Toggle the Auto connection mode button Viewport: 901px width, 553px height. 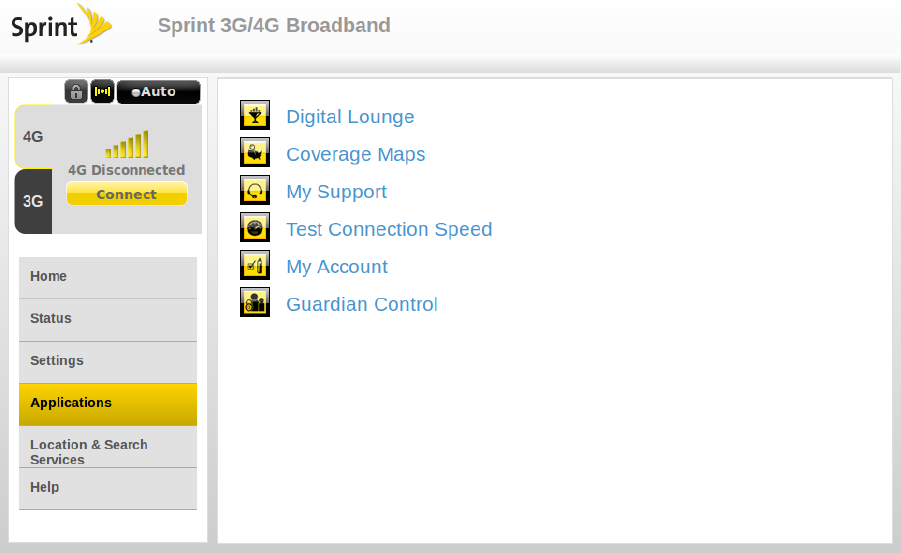pyautogui.click(x=158, y=92)
